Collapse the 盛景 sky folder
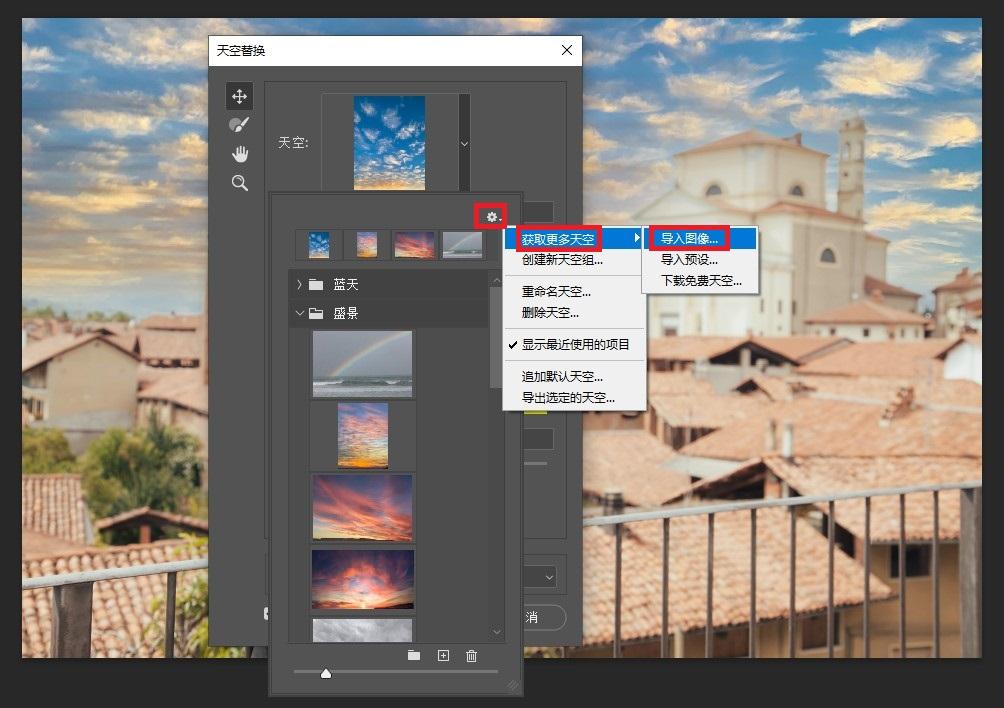 pos(299,313)
